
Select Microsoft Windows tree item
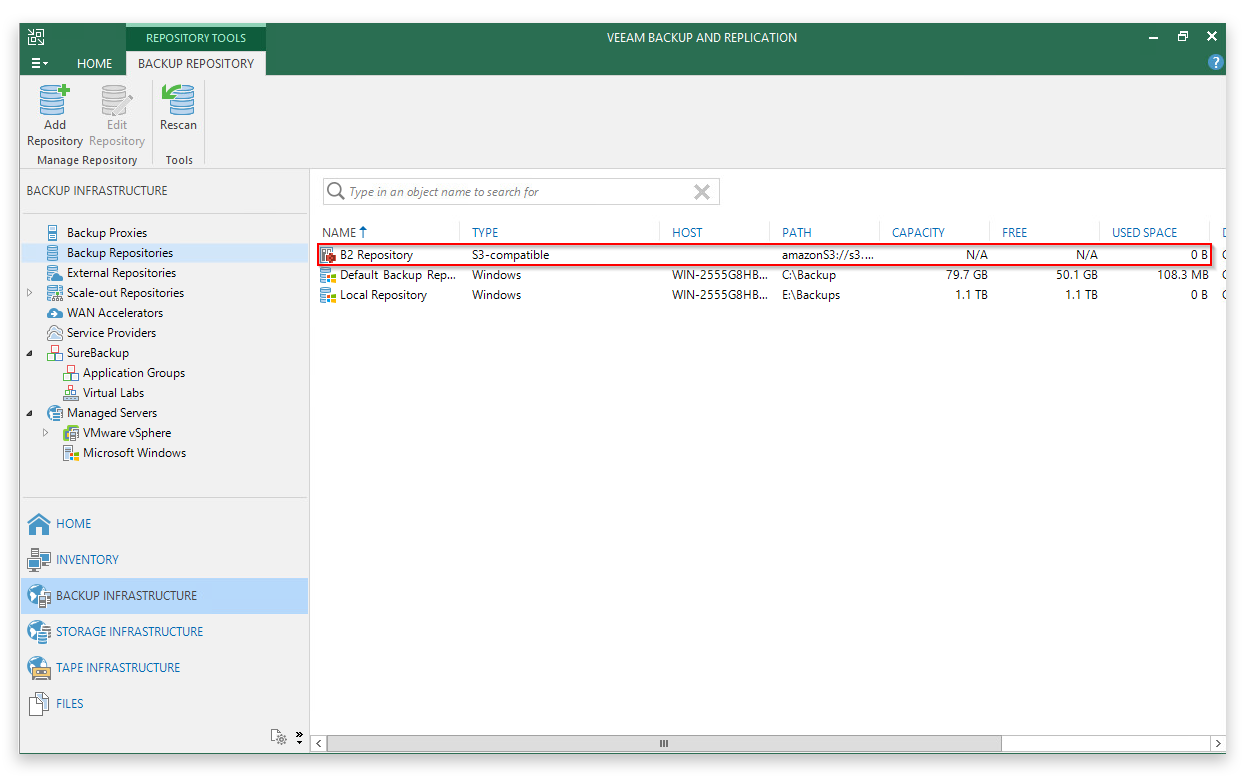coord(134,453)
